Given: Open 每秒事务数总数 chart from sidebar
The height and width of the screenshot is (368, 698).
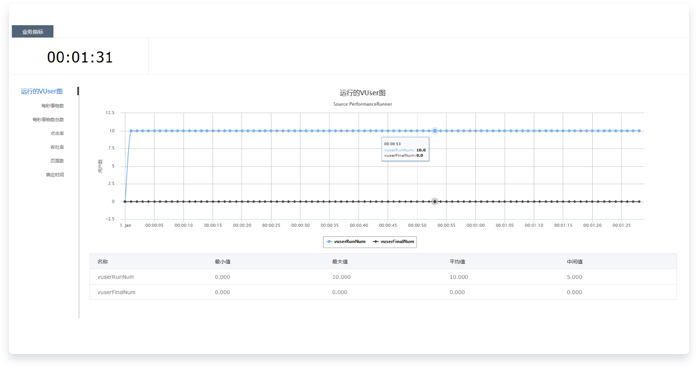Looking at the screenshot, I should 48,120.
